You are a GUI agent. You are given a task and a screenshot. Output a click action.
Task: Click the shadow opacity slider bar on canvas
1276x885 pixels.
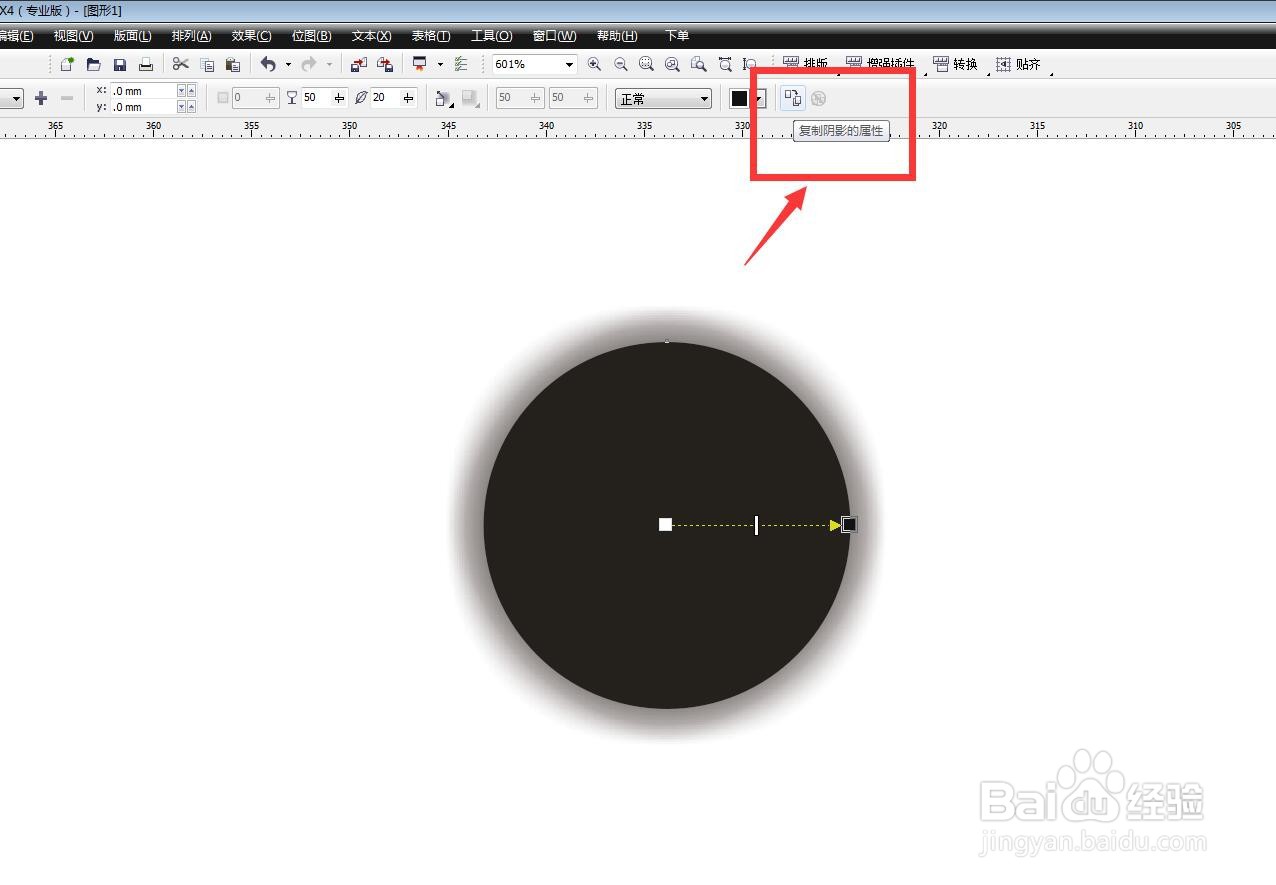coord(756,525)
